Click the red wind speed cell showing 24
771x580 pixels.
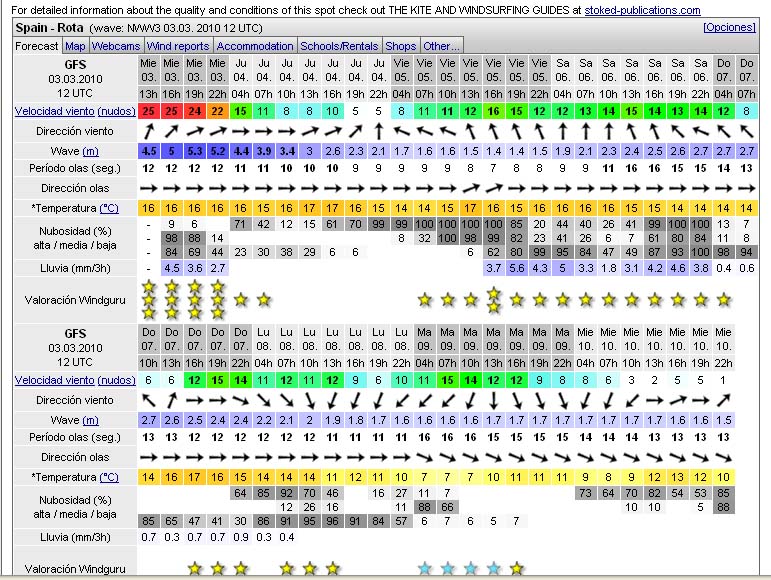tap(195, 111)
